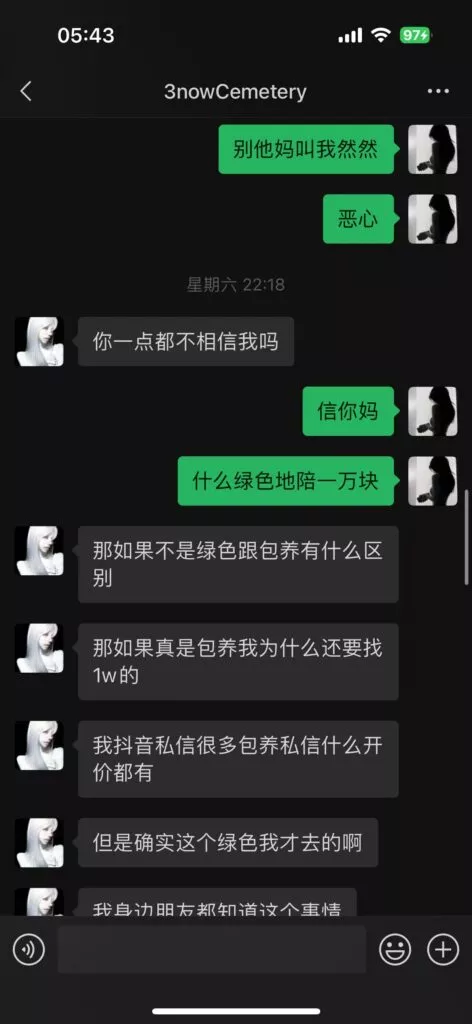Tap contact avatar beside '你一点都不相信我吗'
The image size is (472, 1024).
click(40, 342)
